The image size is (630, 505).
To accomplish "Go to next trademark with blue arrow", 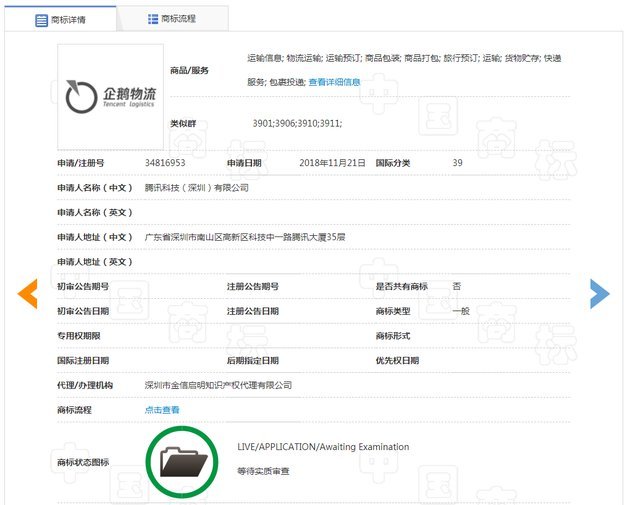I will 599,294.
